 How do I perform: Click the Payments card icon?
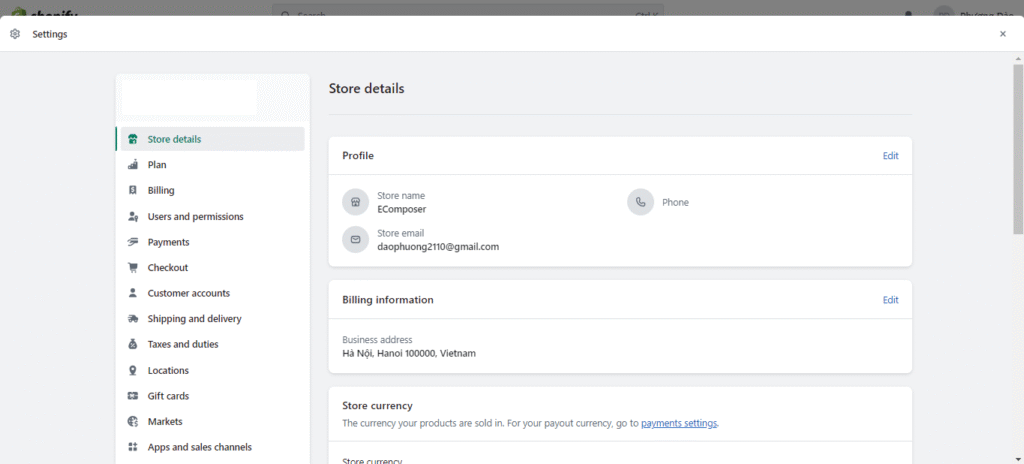(133, 242)
